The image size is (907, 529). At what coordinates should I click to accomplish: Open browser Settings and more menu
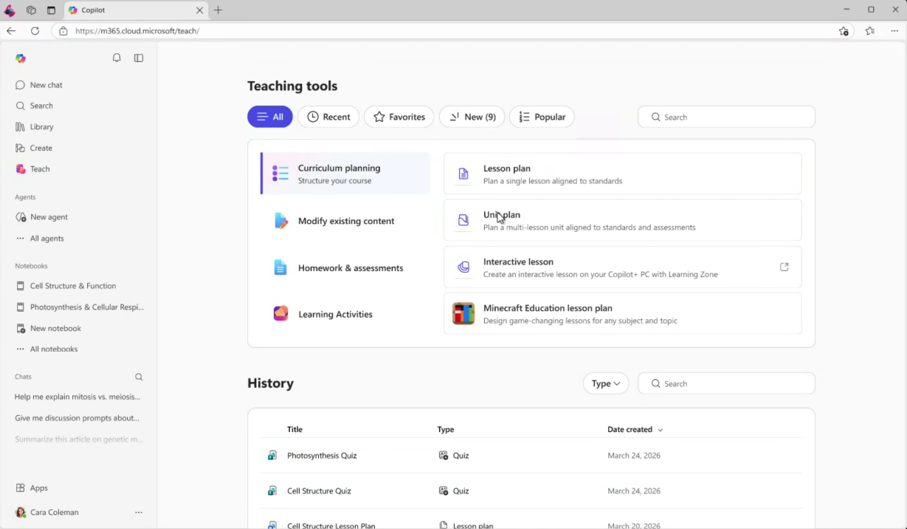895,31
